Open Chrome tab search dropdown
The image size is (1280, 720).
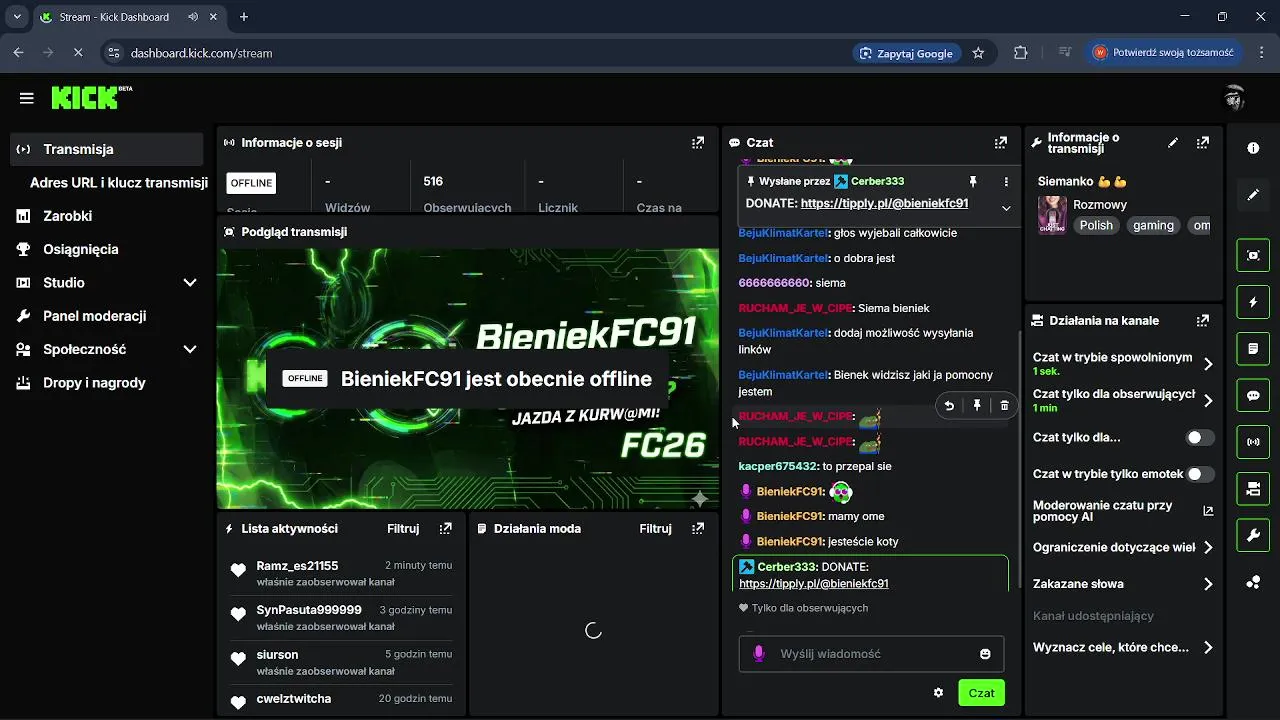[x=17, y=17]
